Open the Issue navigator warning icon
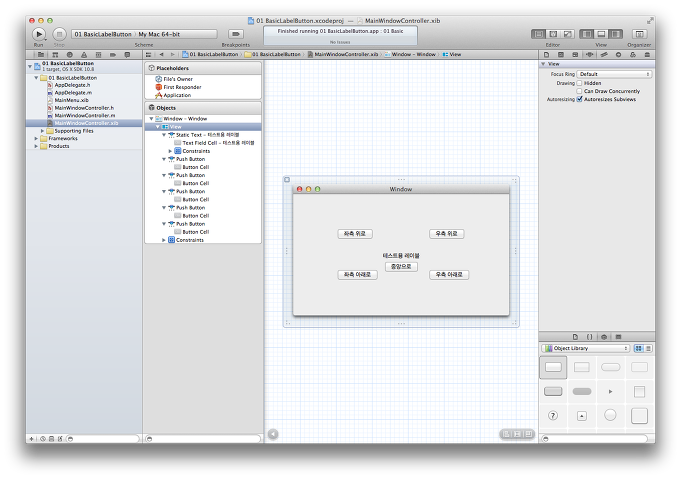The height and width of the screenshot is (479, 681). [84, 55]
